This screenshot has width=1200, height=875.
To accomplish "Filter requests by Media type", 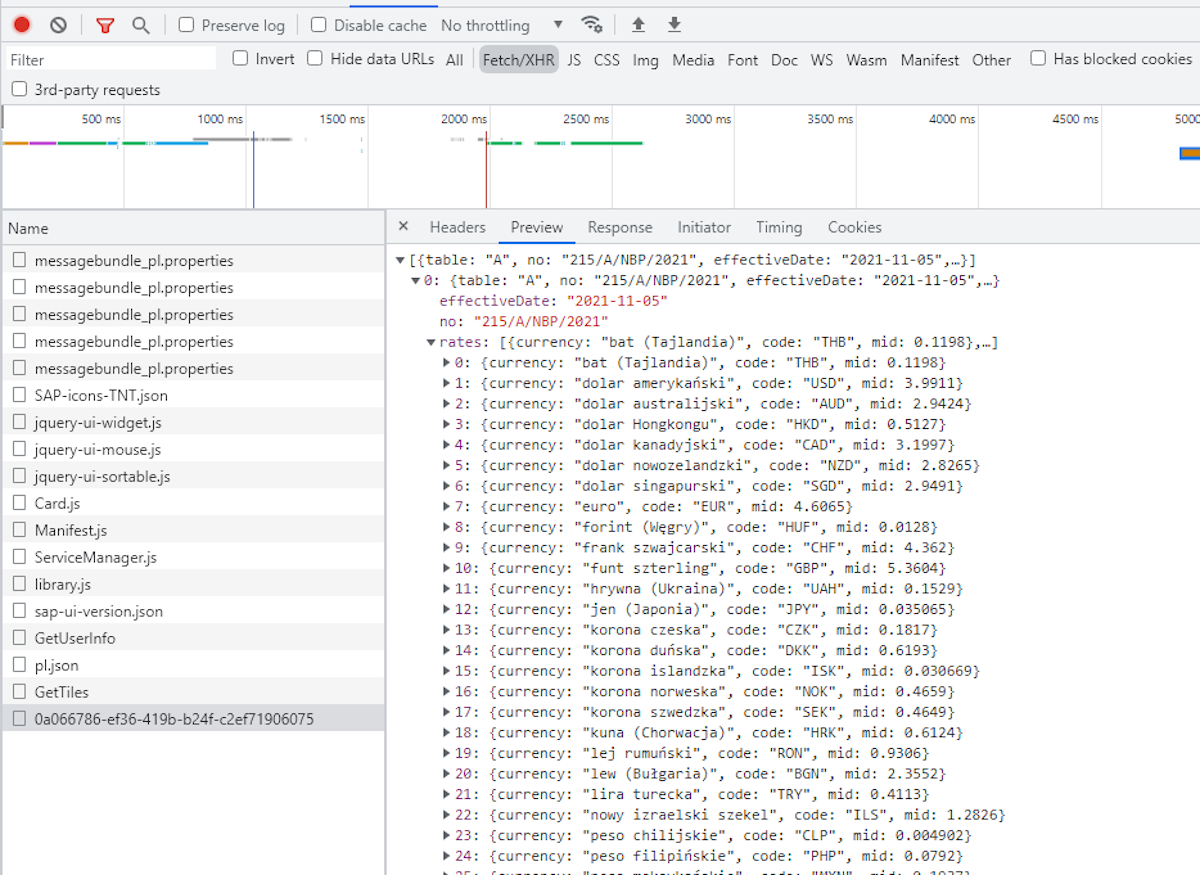I will (693, 60).
